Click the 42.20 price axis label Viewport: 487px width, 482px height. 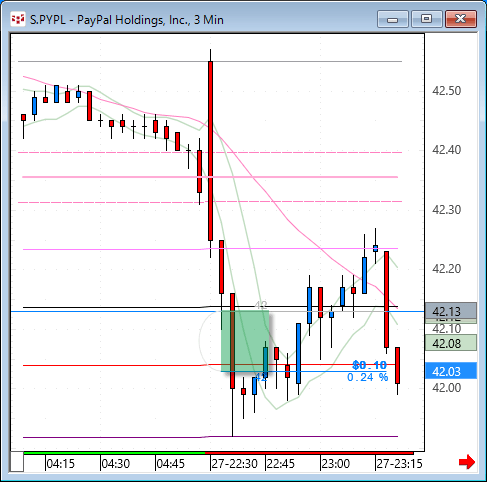point(446,269)
